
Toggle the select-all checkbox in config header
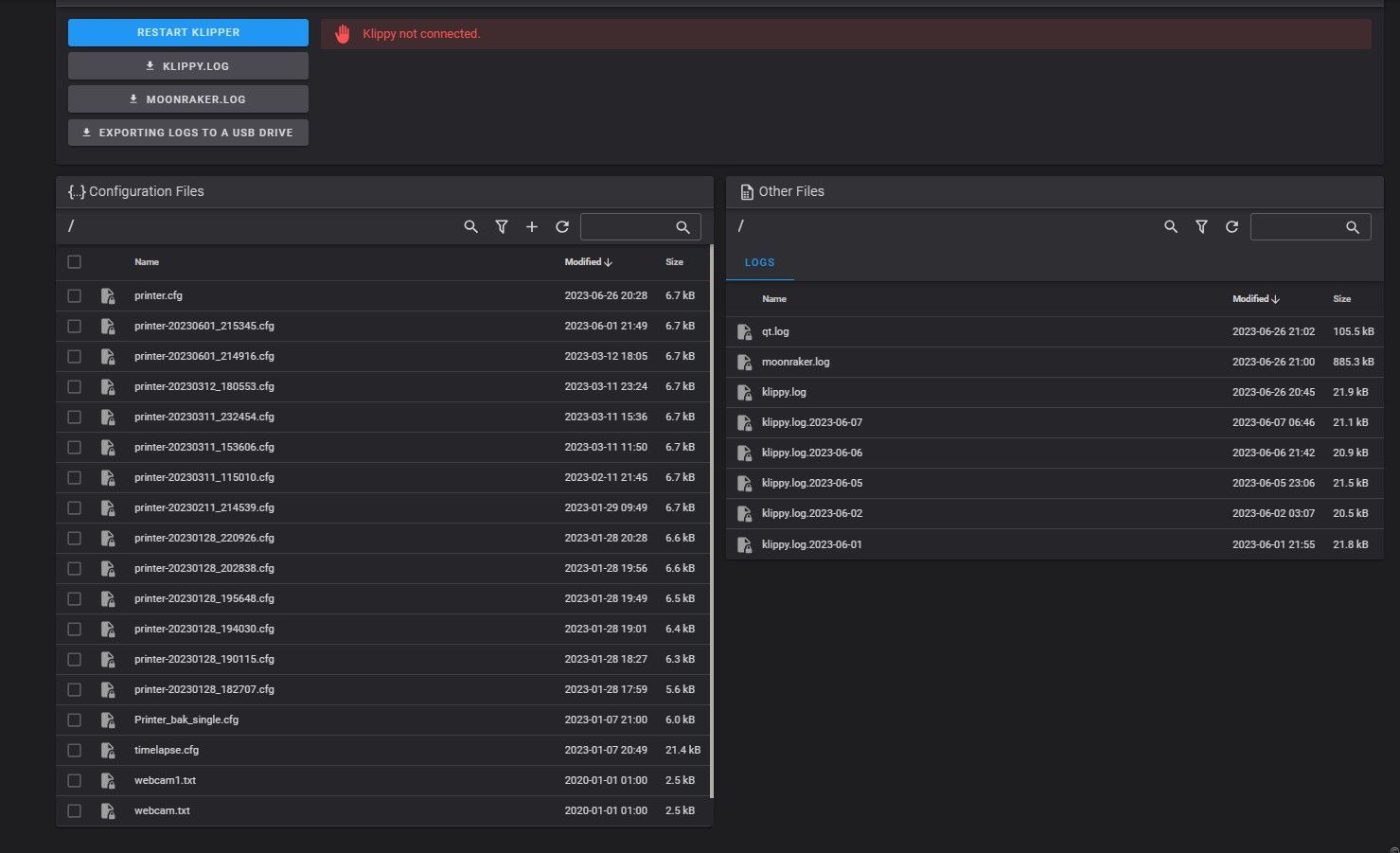pos(75,262)
